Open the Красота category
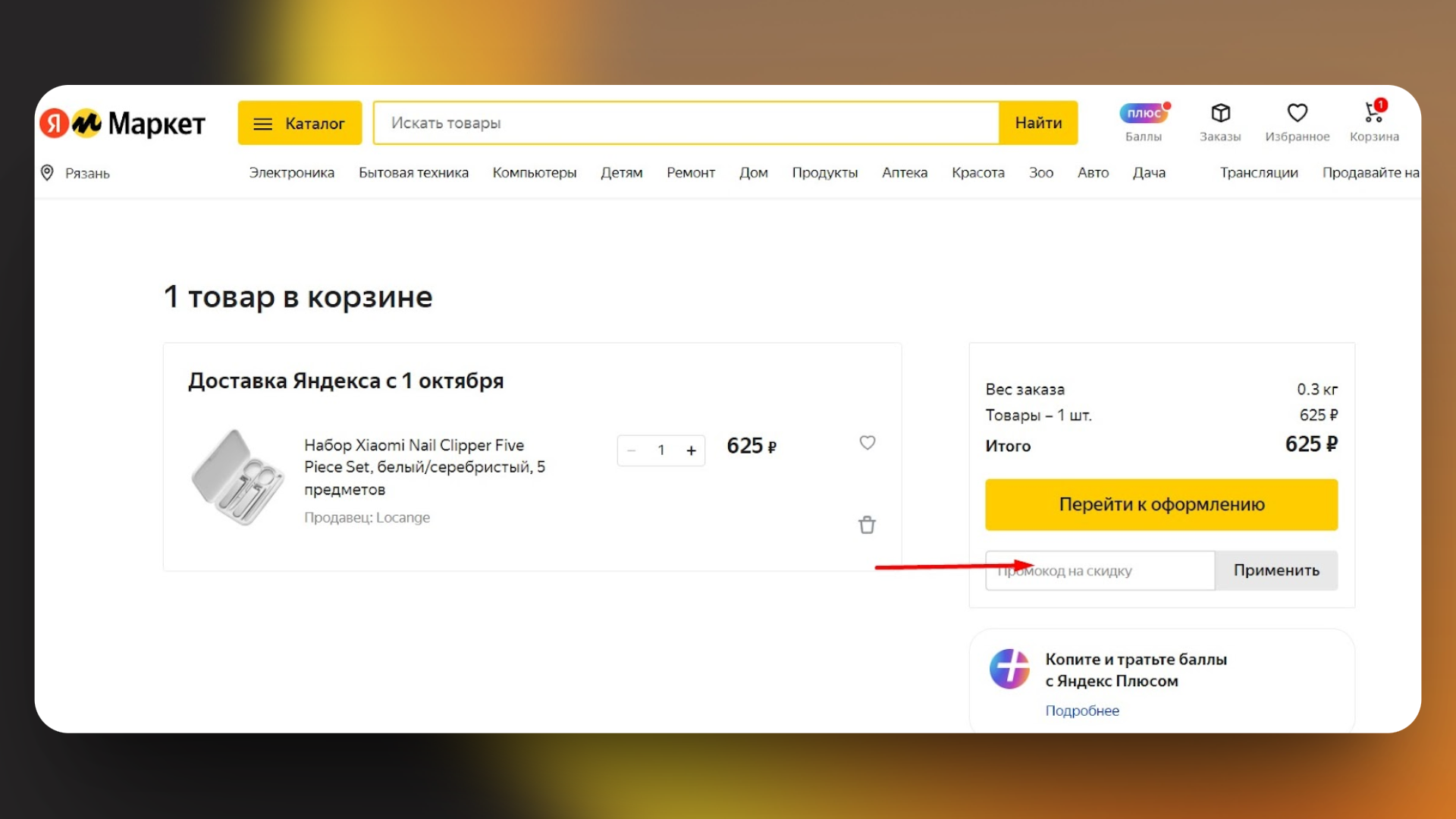 click(x=978, y=173)
